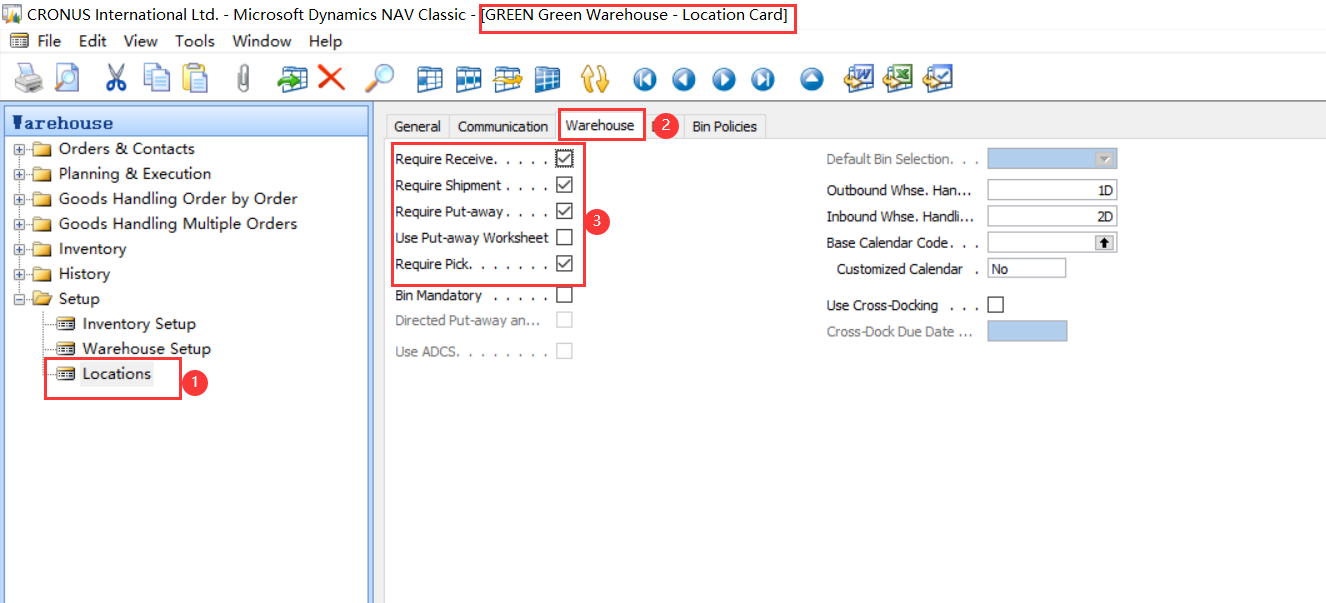
Task: Click the Paste icon in the toolbar
Action: pyautogui.click(x=196, y=78)
